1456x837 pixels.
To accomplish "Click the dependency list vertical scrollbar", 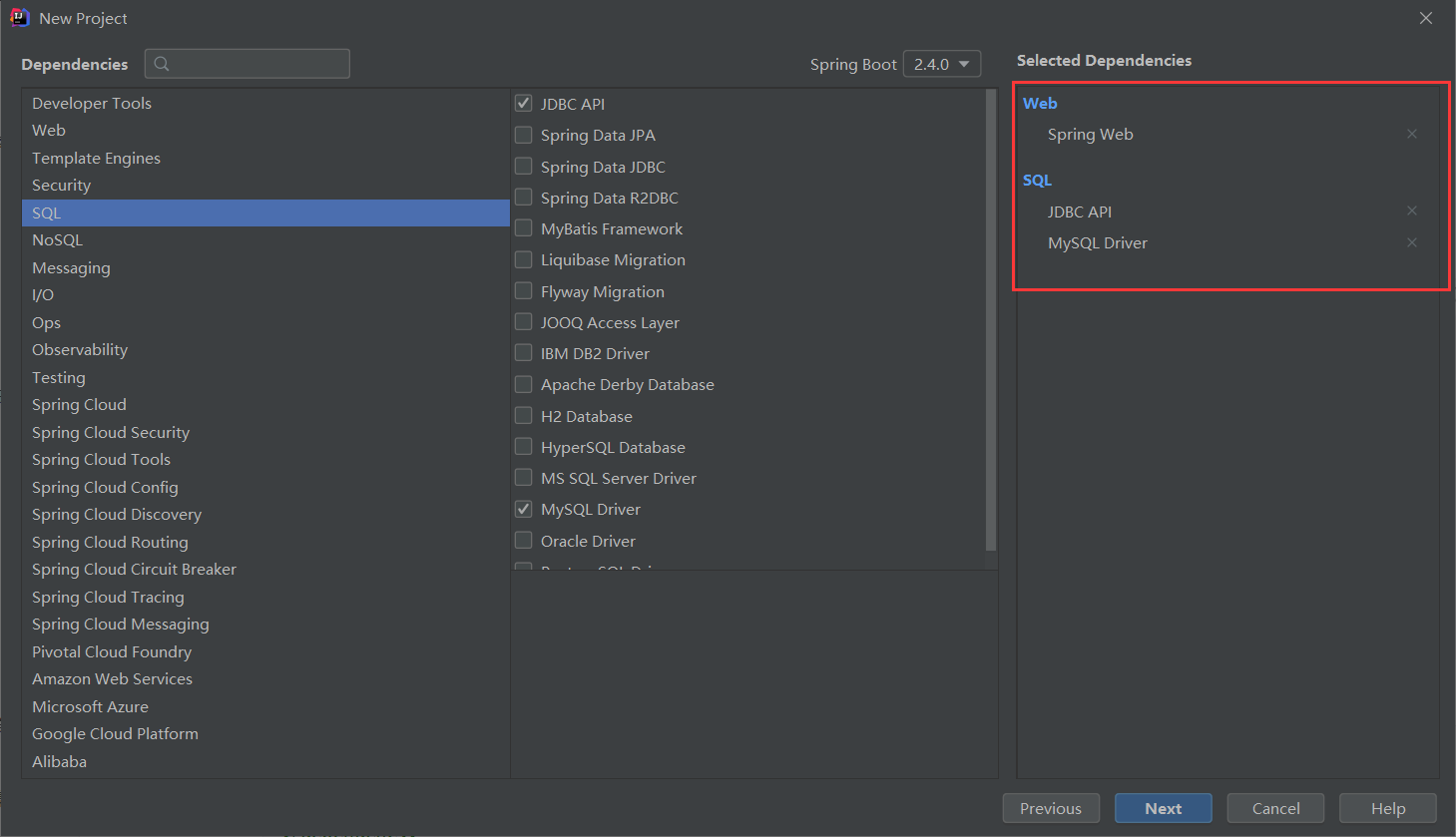I will click(x=991, y=319).
